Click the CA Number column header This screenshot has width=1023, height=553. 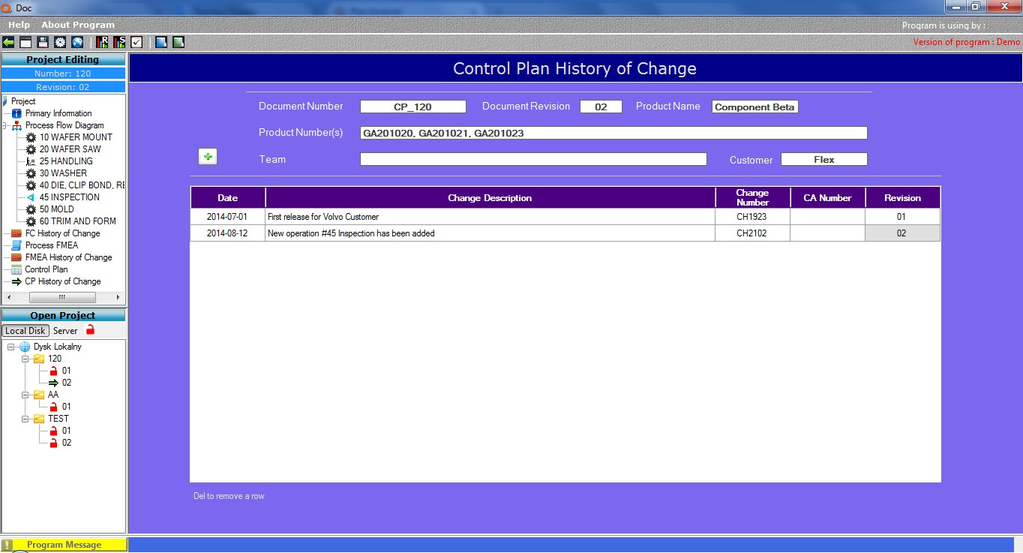[827, 198]
